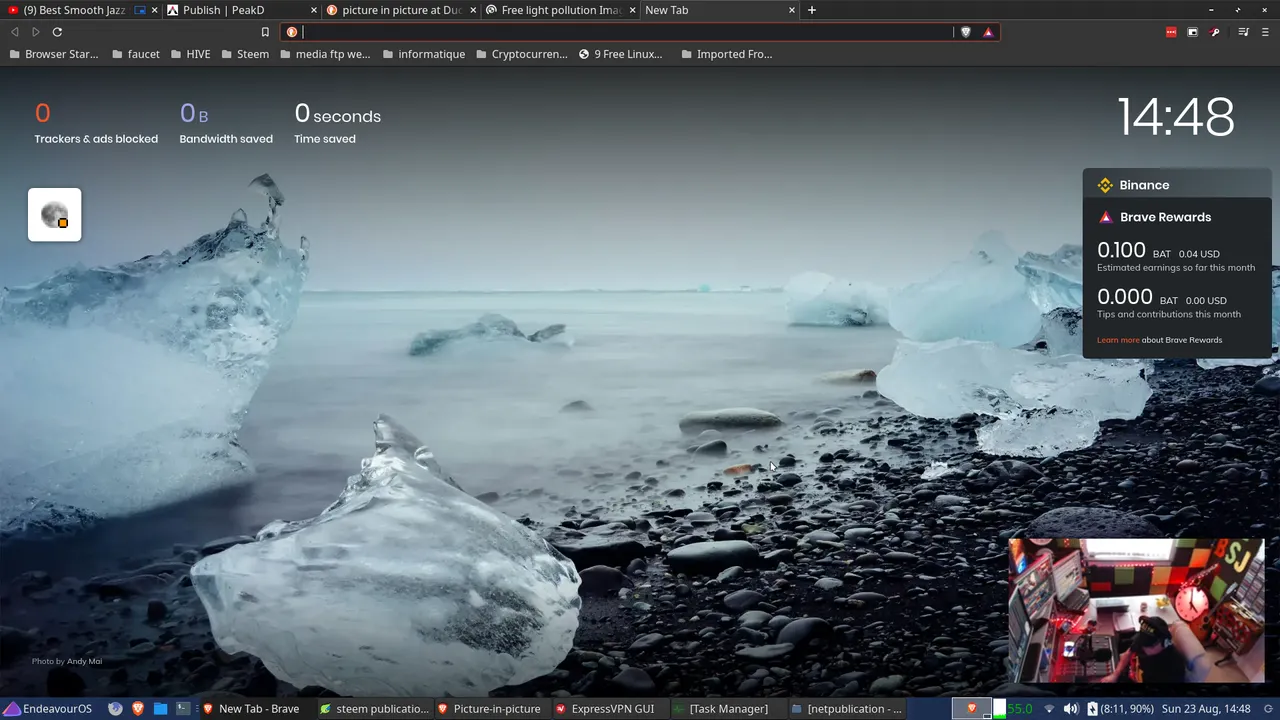Switch to the Free light pollution Images tab
Viewport: 1280px width, 720px height.
coord(560,10)
